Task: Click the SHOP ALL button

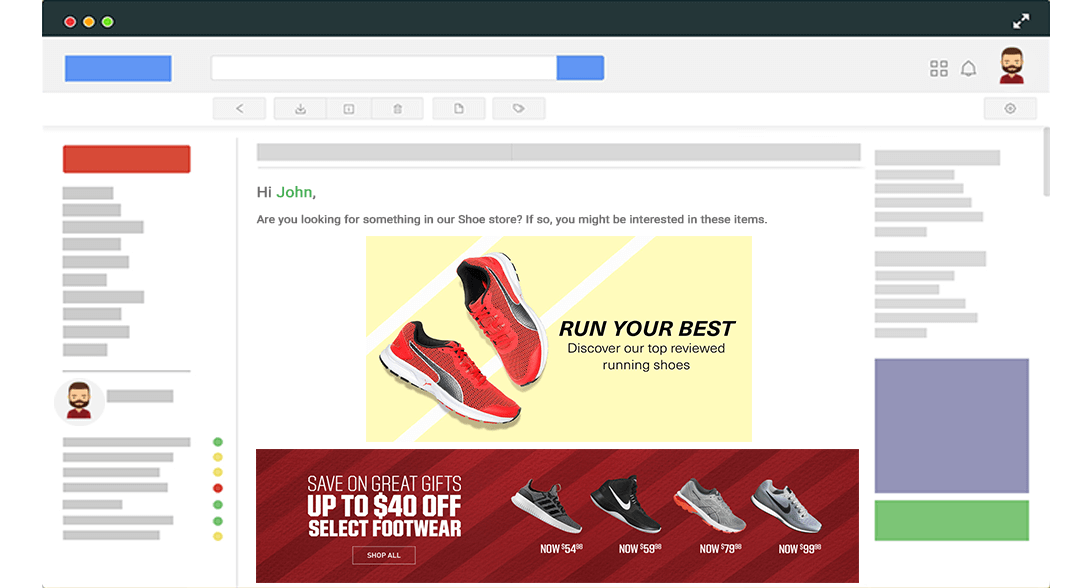Action: [x=383, y=555]
